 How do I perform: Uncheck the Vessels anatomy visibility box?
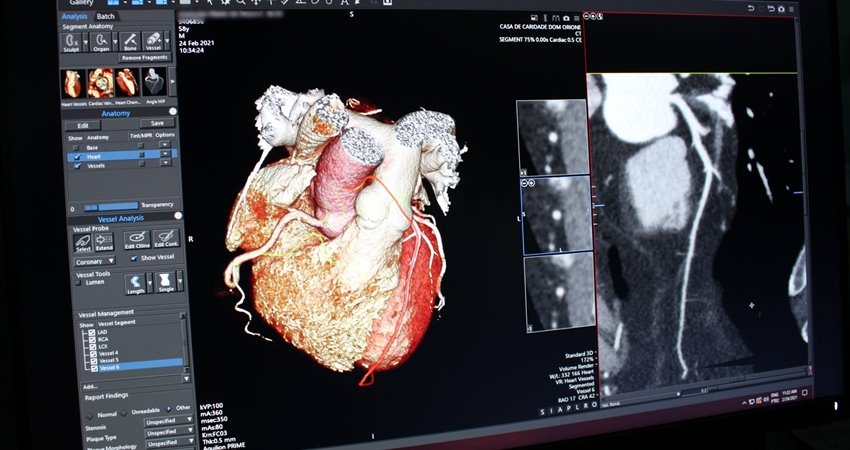(77, 165)
